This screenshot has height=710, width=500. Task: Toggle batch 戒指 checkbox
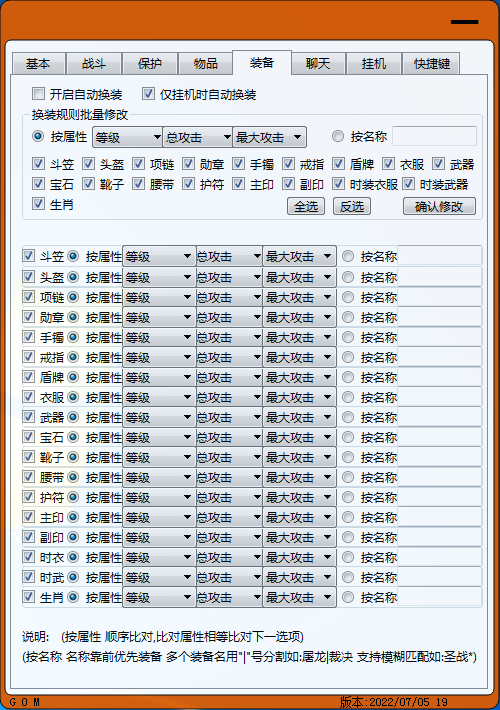pyautogui.click(x=288, y=163)
